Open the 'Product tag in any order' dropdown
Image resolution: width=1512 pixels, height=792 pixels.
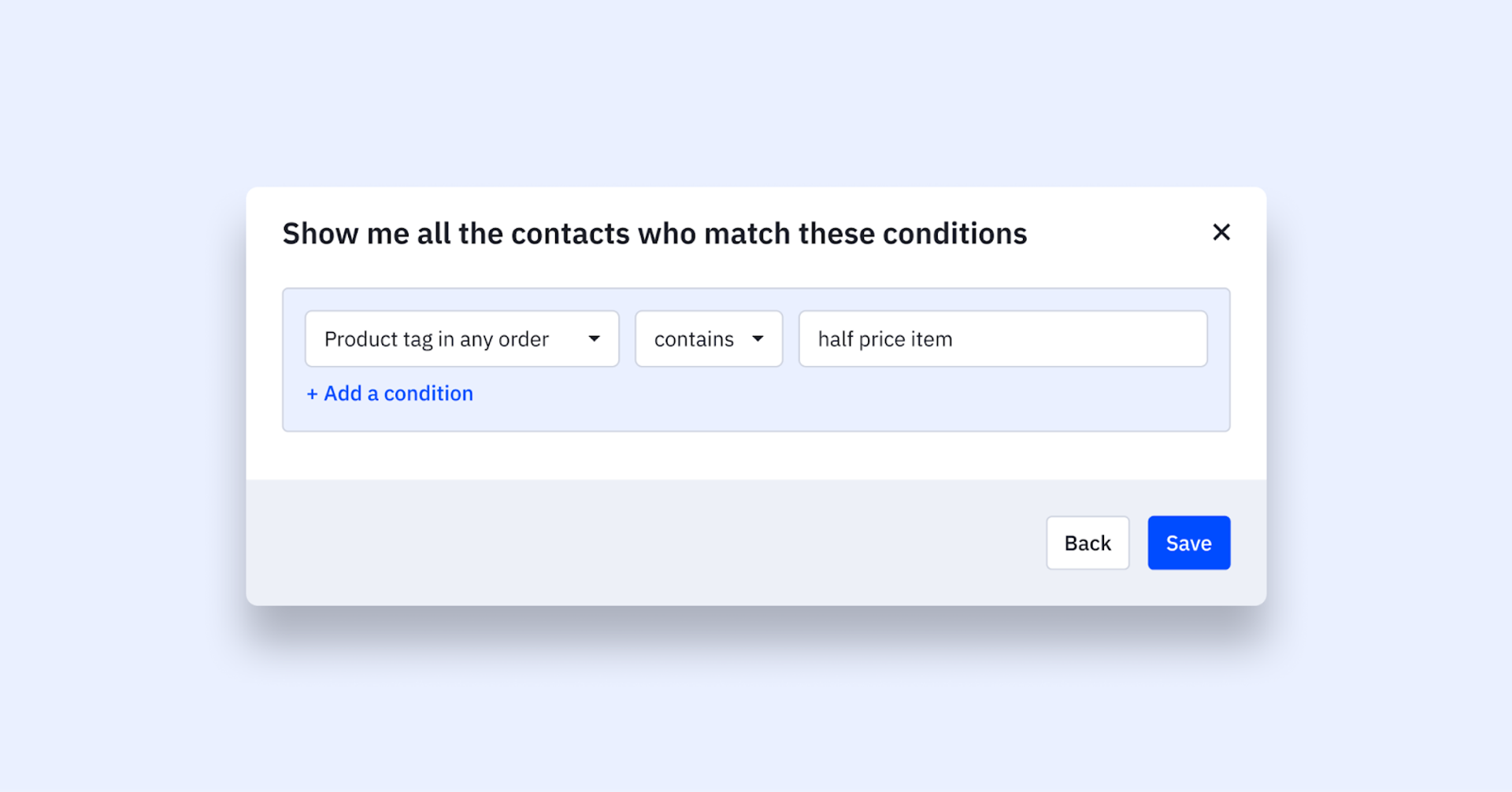pos(461,339)
